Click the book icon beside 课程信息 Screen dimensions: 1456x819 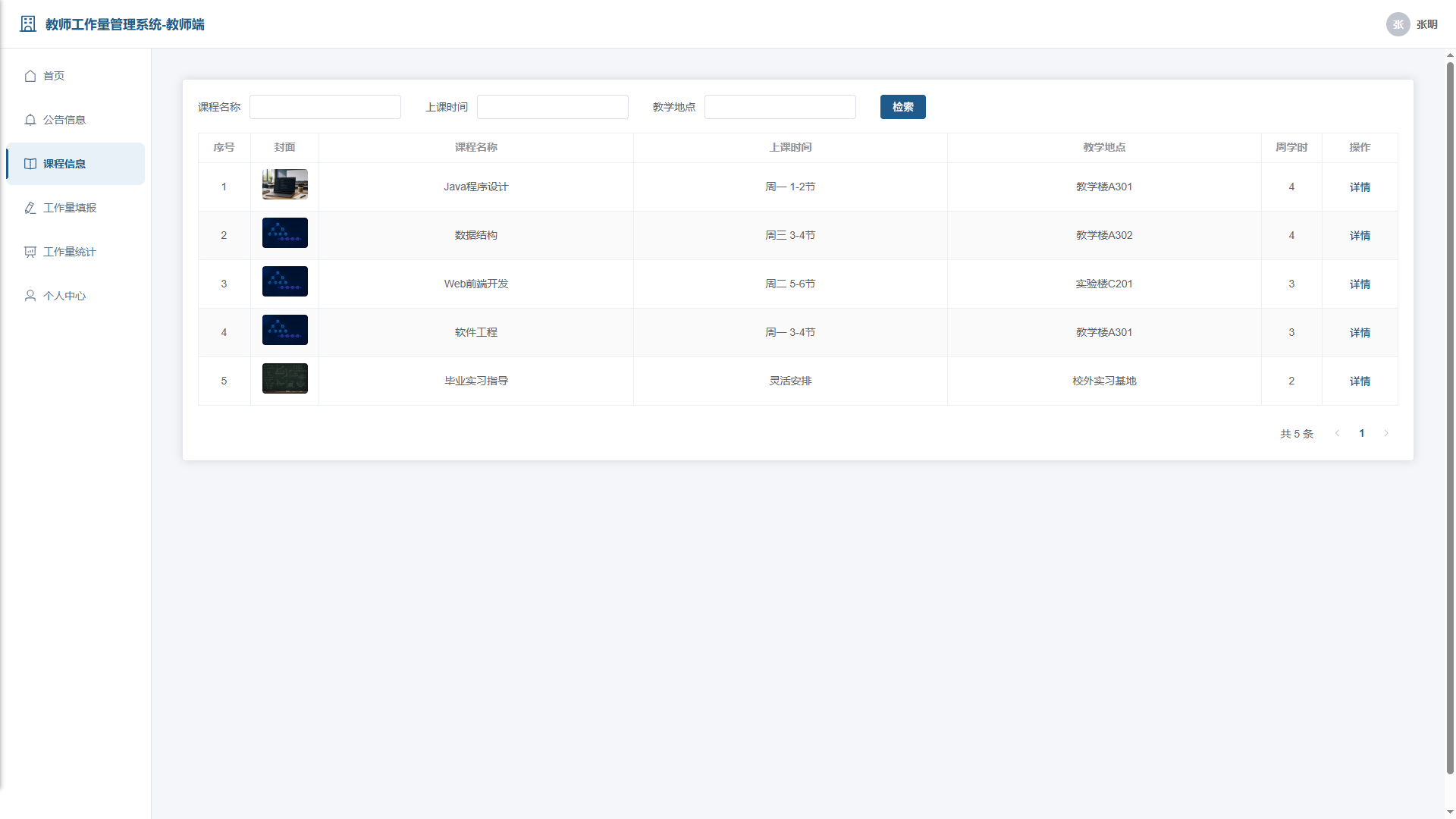[x=30, y=164]
